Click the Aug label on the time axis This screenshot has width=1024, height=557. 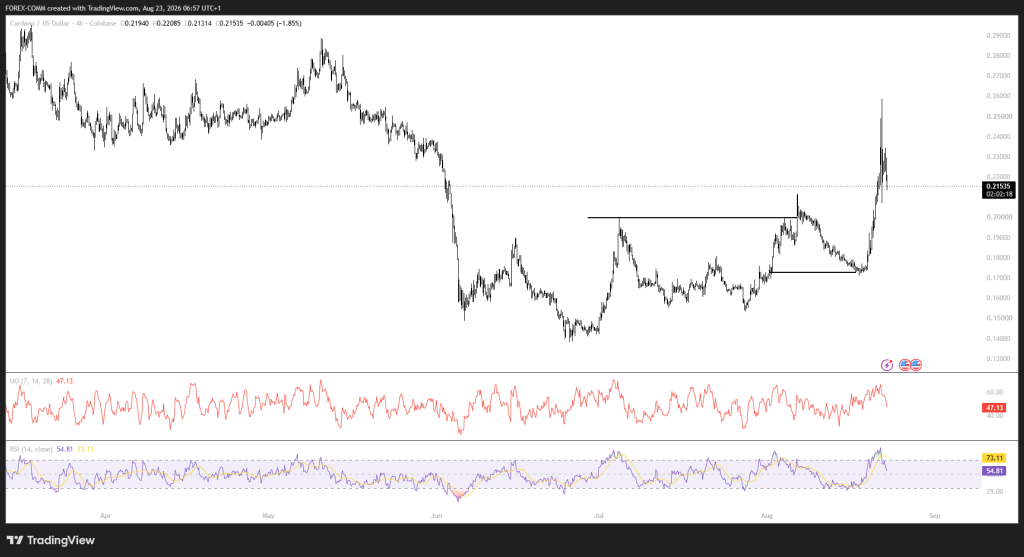coord(767,515)
